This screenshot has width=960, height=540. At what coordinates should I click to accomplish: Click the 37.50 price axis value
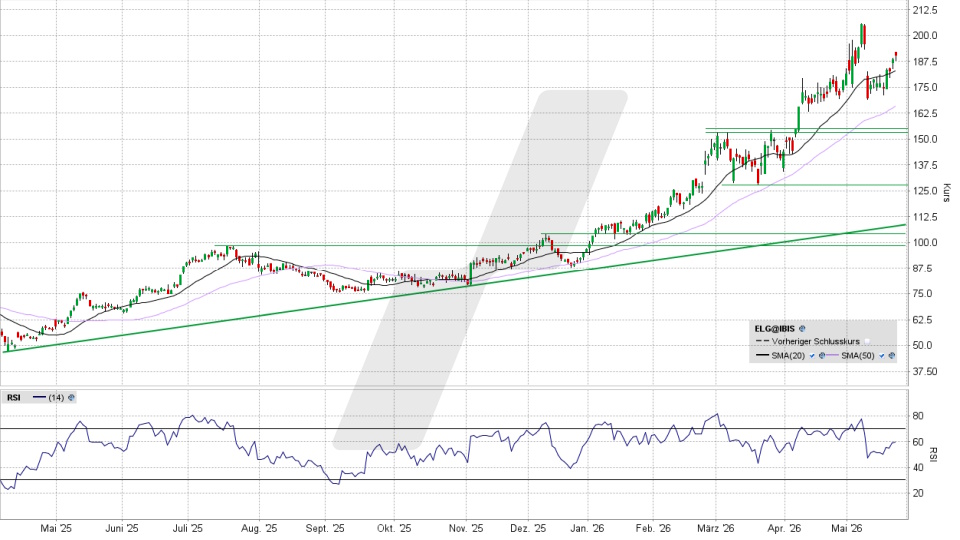[924, 372]
